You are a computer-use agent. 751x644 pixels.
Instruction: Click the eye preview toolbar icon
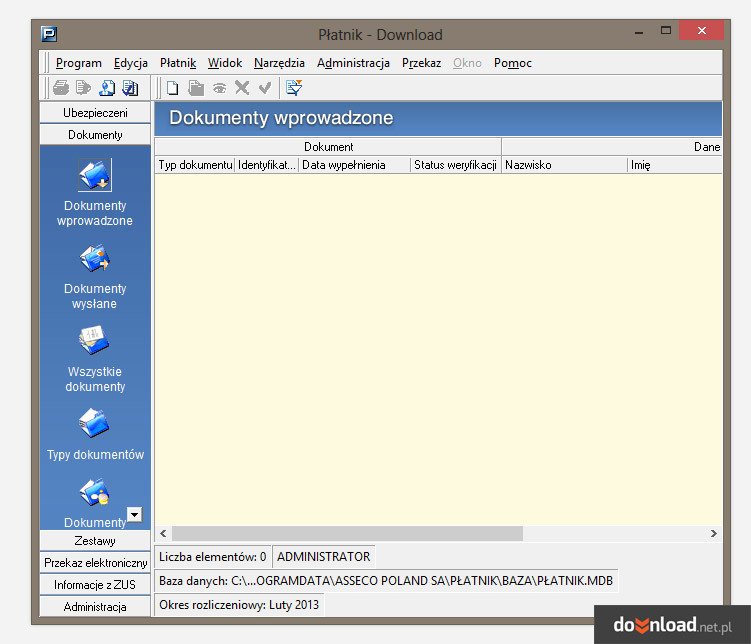(x=219, y=88)
